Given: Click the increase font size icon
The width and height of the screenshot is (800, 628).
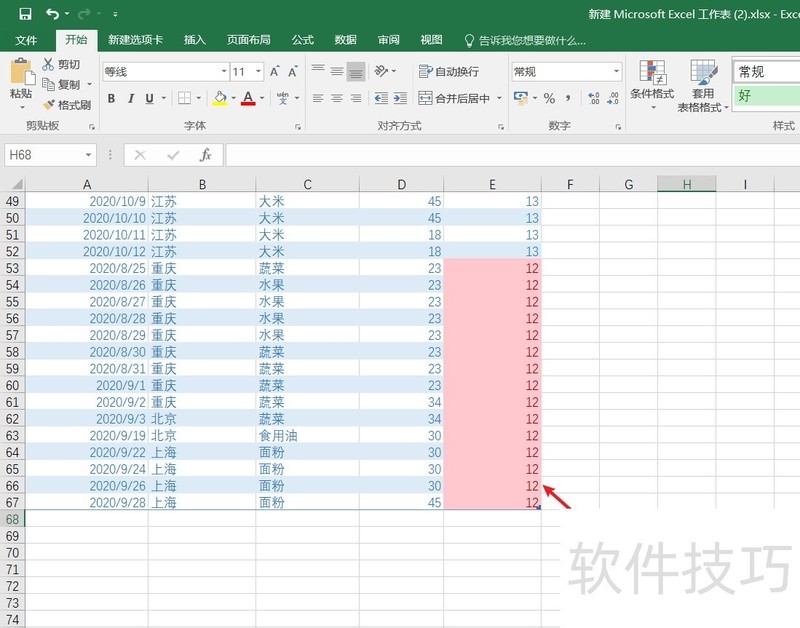Looking at the screenshot, I should pyautogui.click(x=275, y=72).
